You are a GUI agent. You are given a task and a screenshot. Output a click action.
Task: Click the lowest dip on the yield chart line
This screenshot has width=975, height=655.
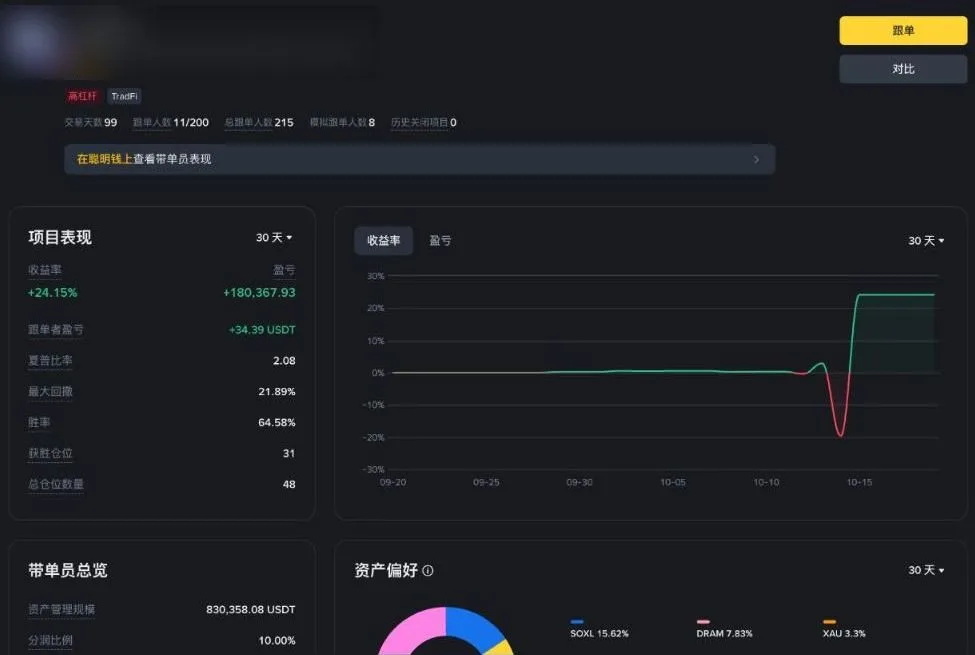pyautogui.click(x=840, y=435)
